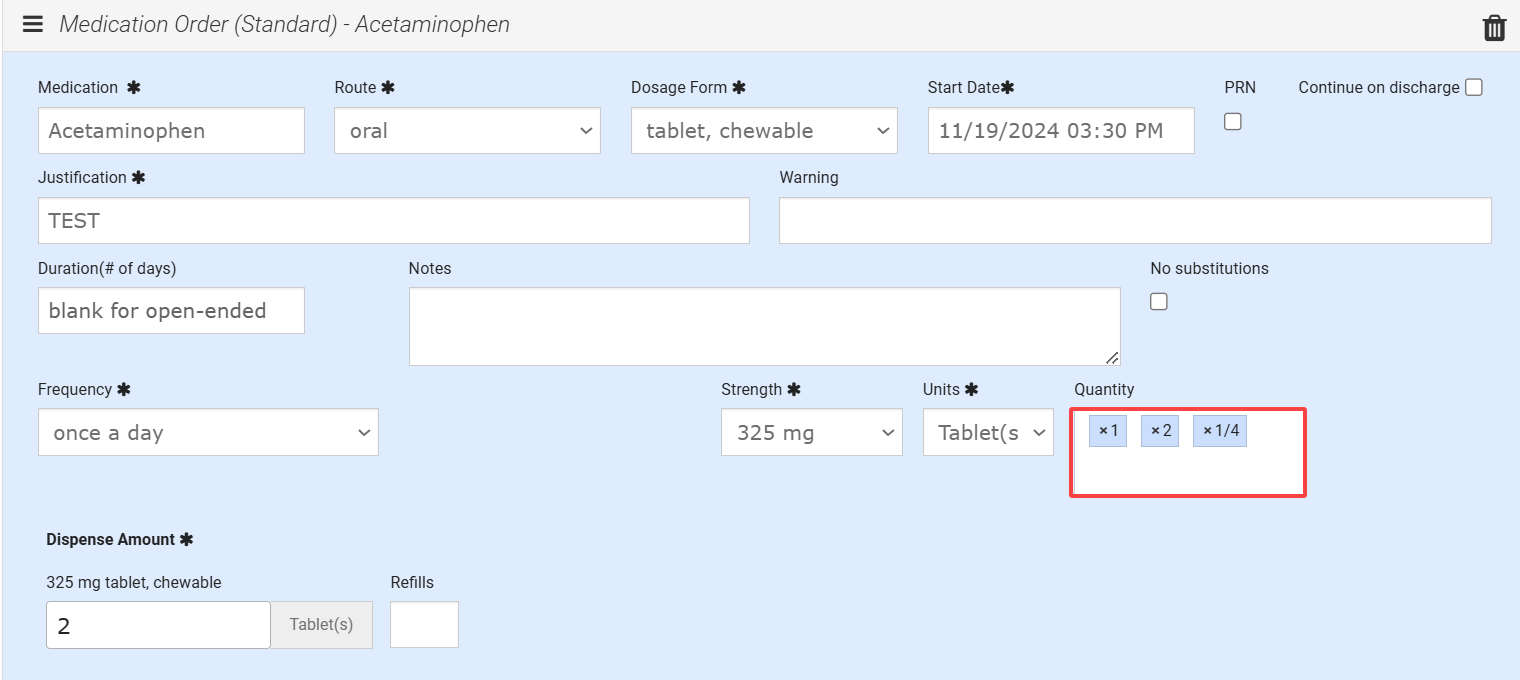The height and width of the screenshot is (680, 1520).
Task: Click the Justification text field
Action: (x=393, y=221)
